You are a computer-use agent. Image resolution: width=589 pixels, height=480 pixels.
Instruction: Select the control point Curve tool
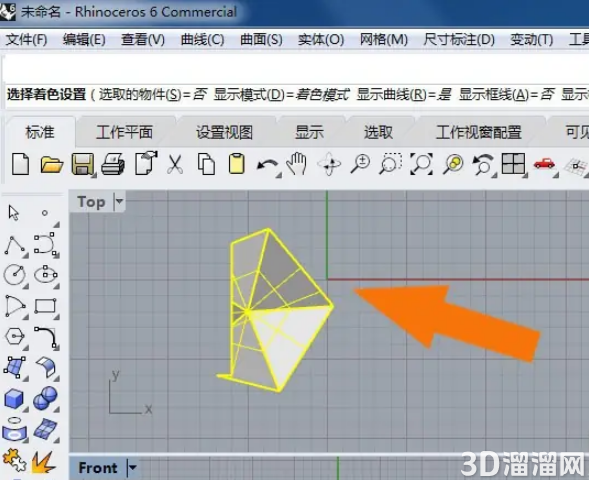pos(45,244)
